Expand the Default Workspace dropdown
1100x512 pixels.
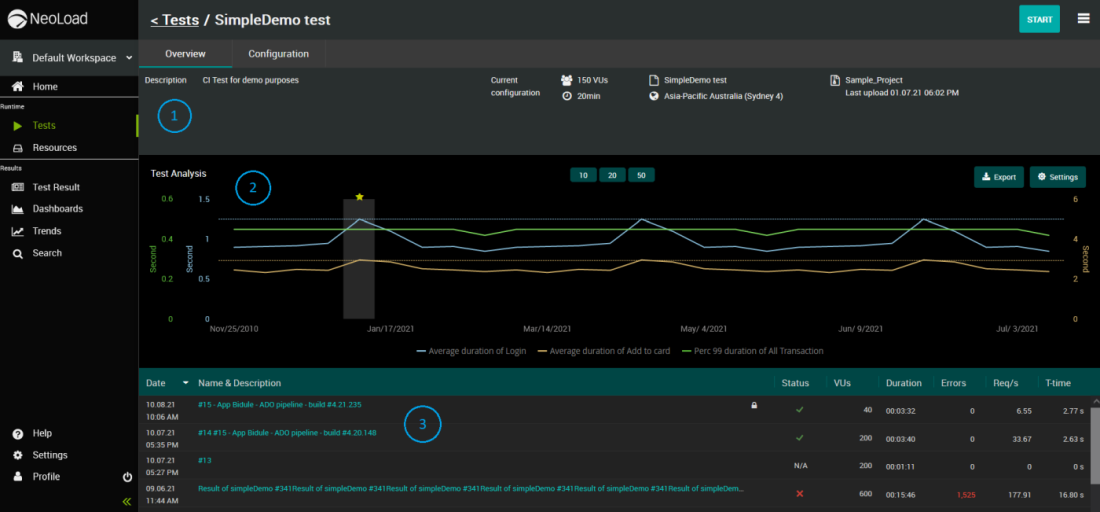[x=127, y=58]
